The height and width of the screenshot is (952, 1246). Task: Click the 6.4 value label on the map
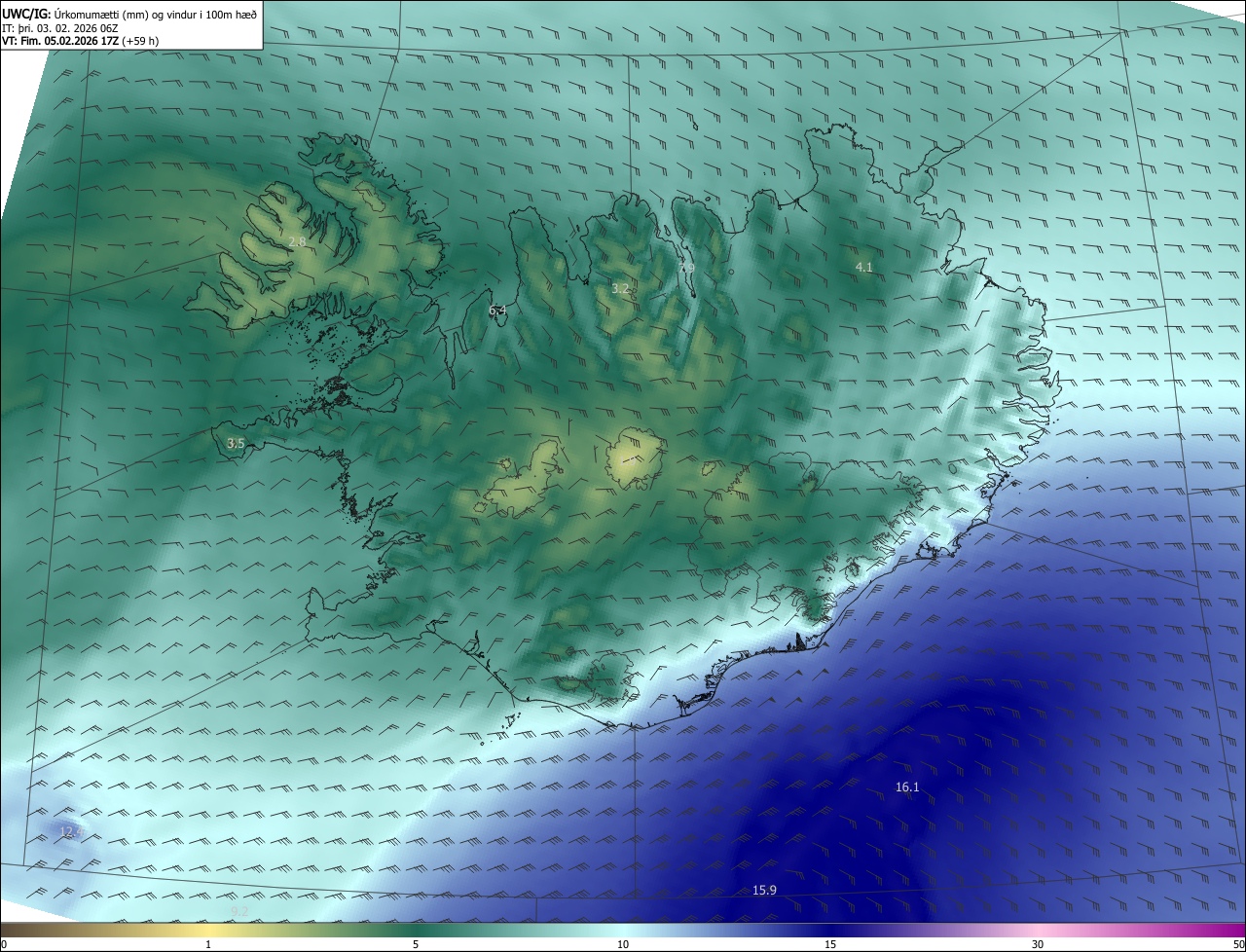coord(497,311)
